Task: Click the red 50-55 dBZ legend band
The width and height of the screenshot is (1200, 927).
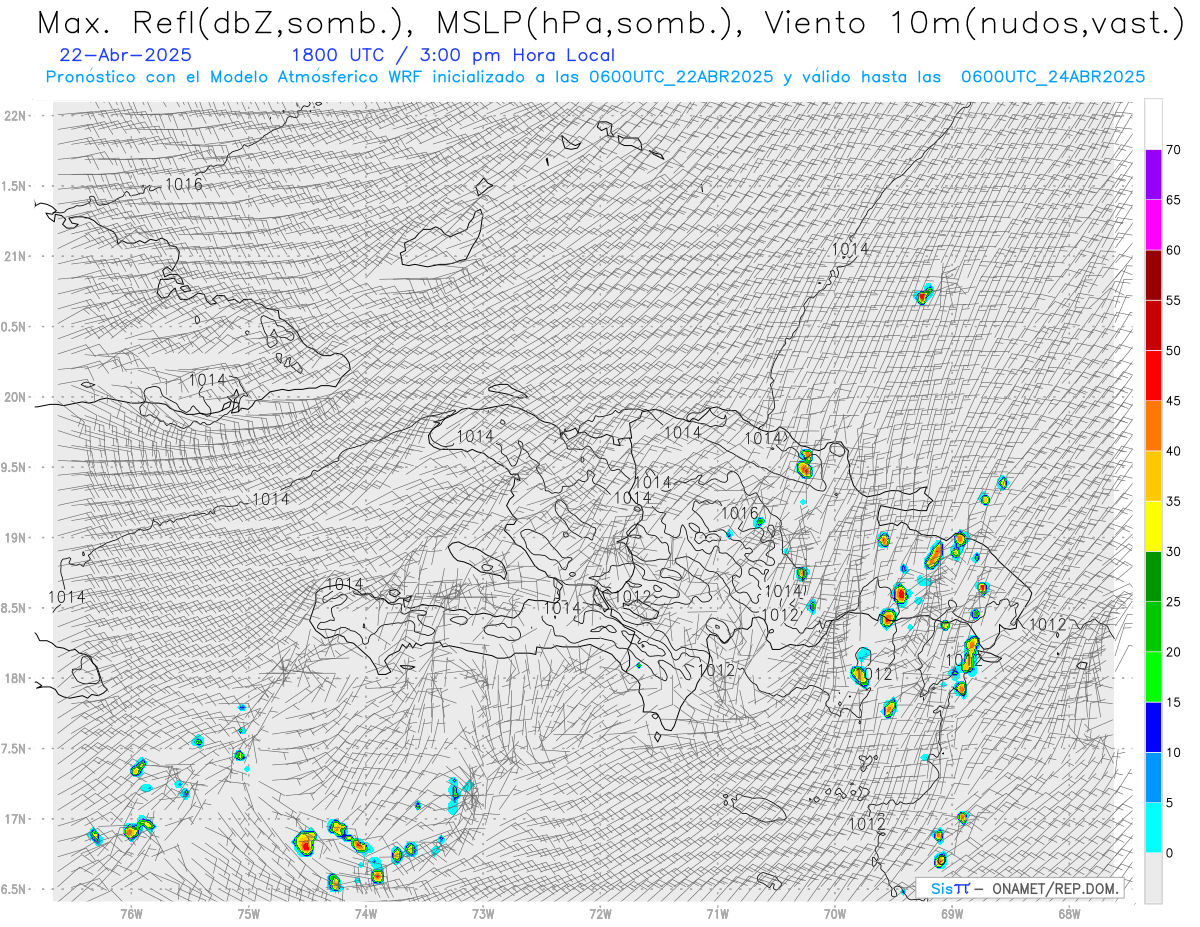Action: click(x=1153, y=325)
